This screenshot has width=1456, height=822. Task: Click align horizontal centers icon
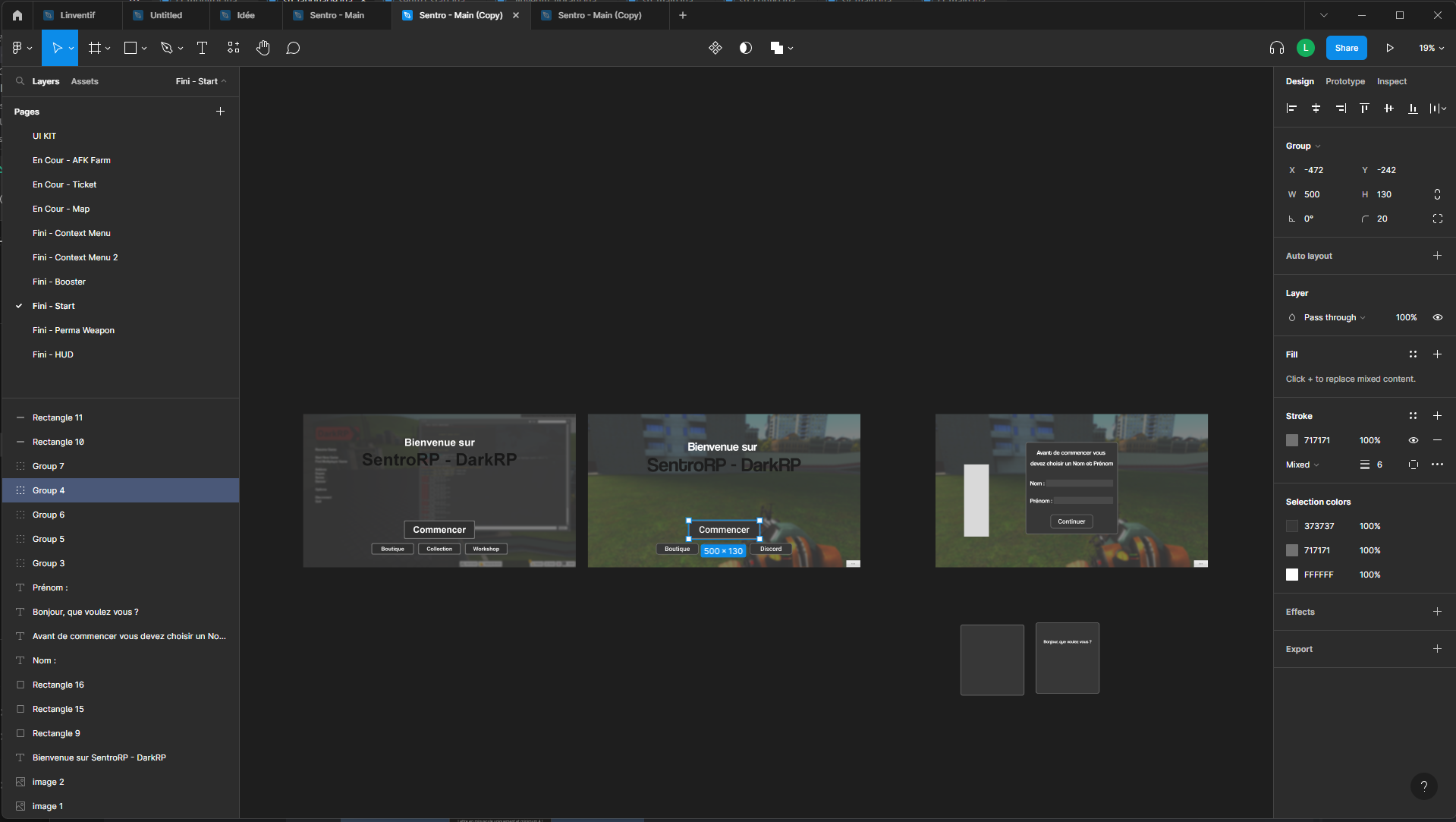click(x=1316, y=109)
